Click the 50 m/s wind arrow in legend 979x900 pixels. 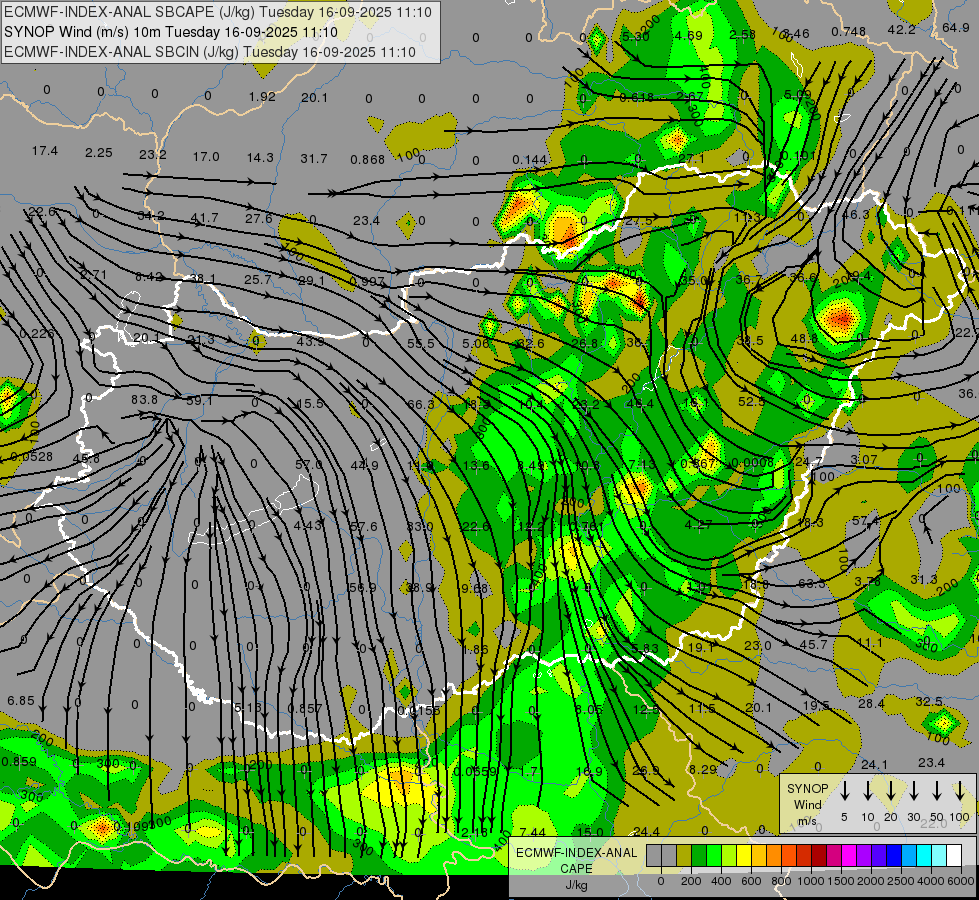[x=937, y=791]
